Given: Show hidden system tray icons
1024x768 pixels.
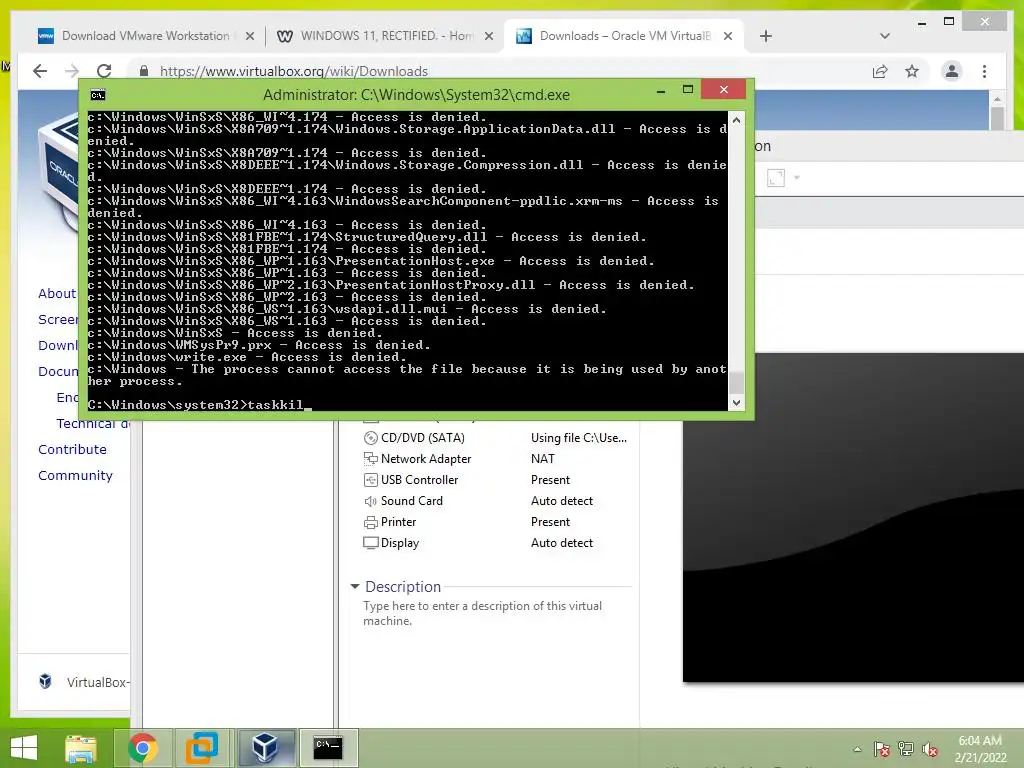Looking at the screenshot, I should (x=857, y=749).
